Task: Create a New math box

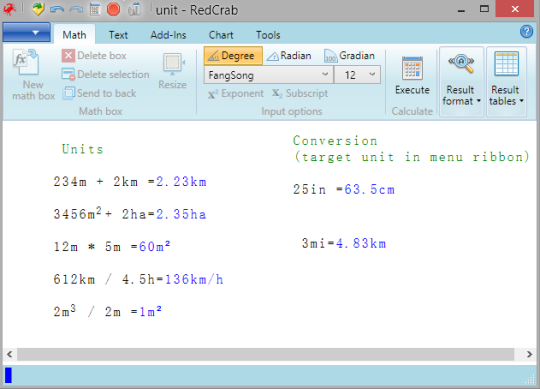Action: [x=33, y=75]
